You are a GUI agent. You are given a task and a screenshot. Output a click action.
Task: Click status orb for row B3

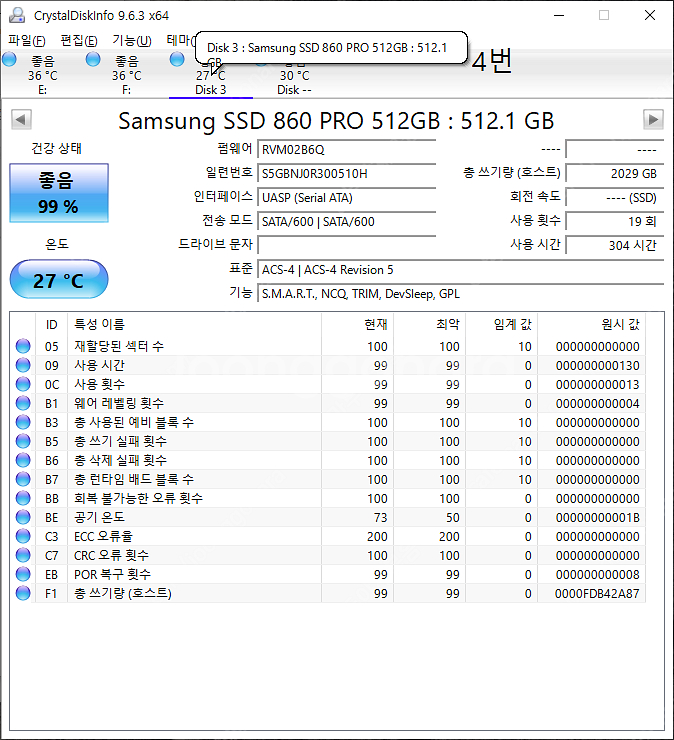coord(23,422)
